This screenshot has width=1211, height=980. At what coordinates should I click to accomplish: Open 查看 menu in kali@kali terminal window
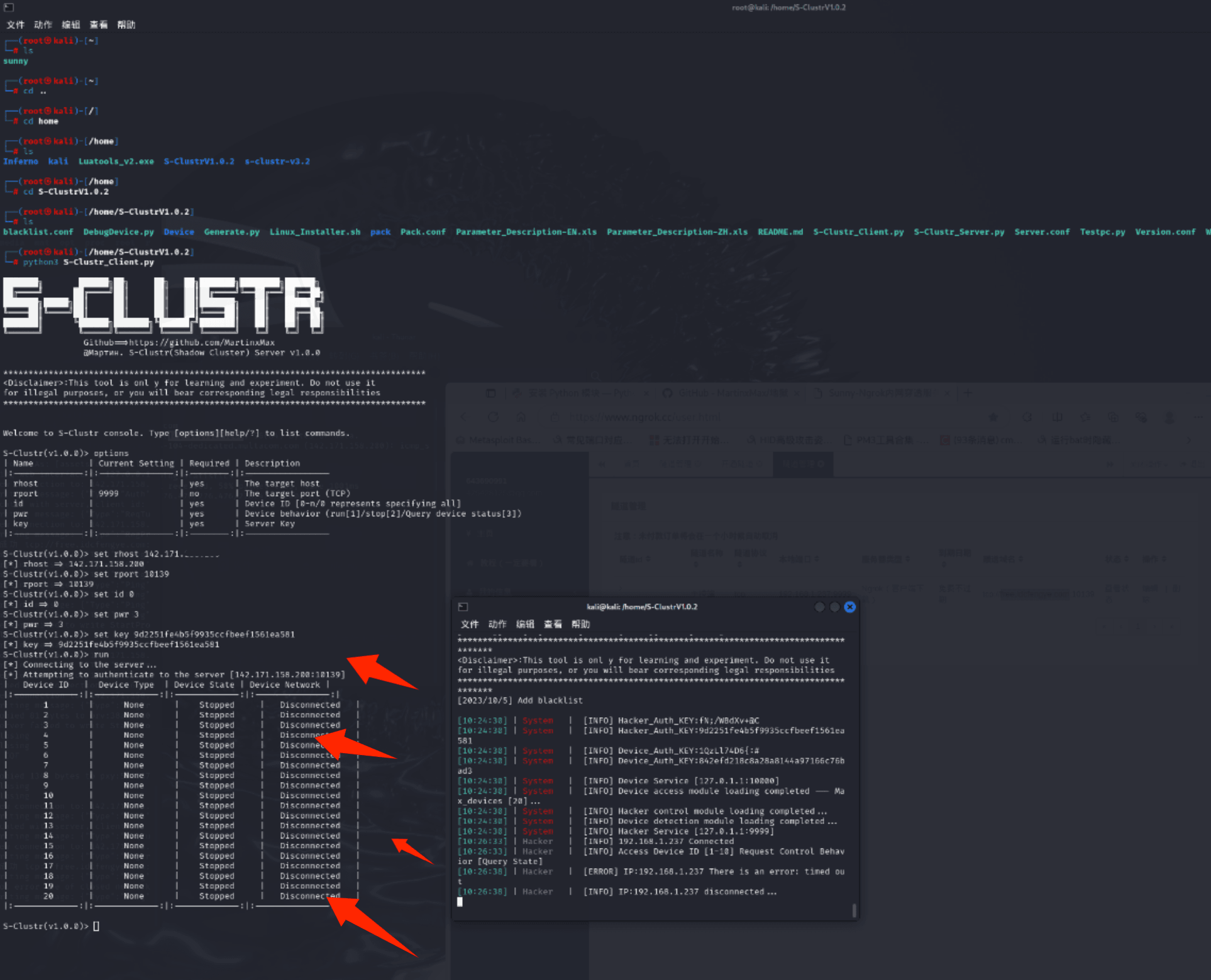click(553, 624)
